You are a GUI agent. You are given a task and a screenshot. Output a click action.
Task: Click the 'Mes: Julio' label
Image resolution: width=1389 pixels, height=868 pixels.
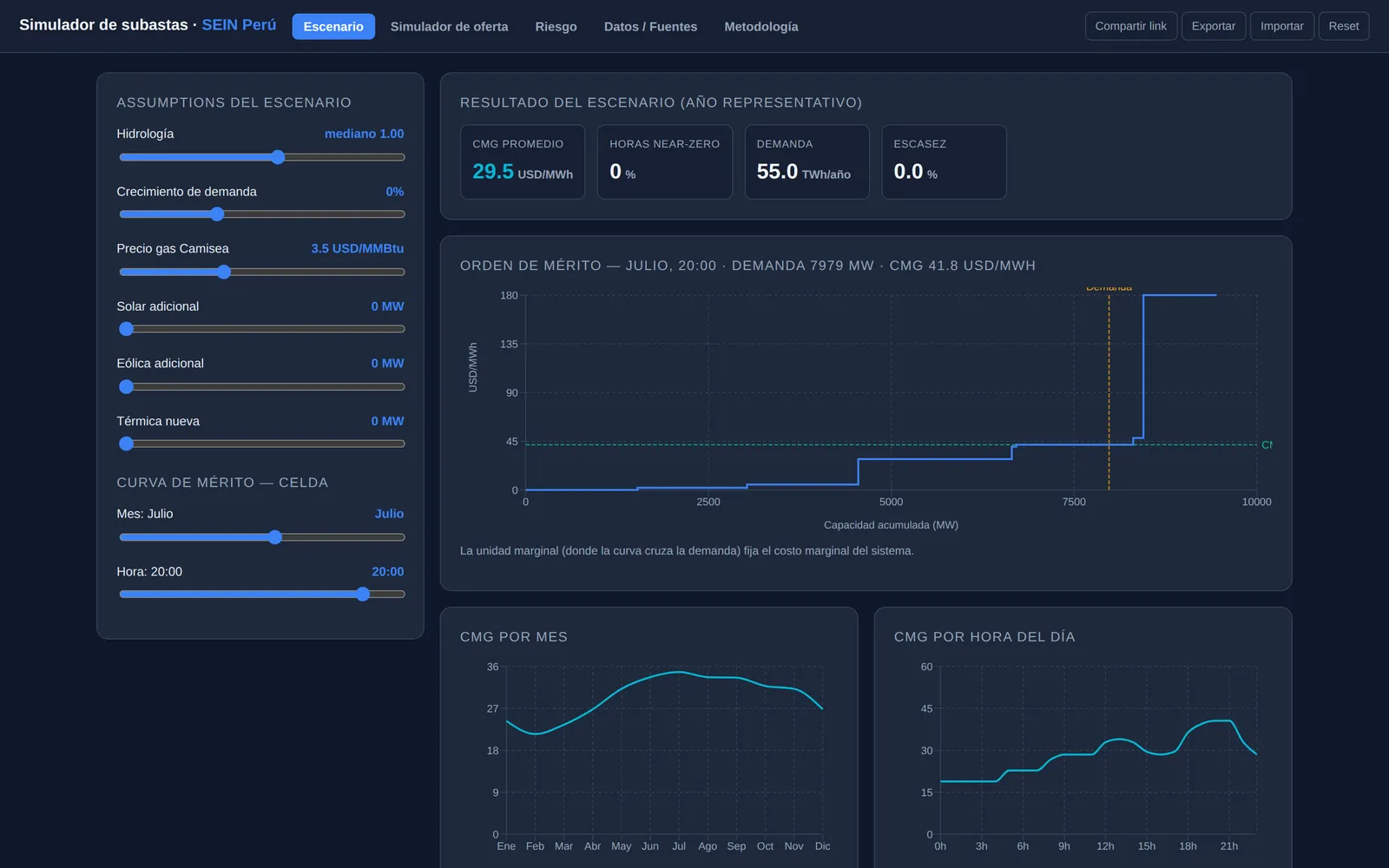[x=145, y=514]
